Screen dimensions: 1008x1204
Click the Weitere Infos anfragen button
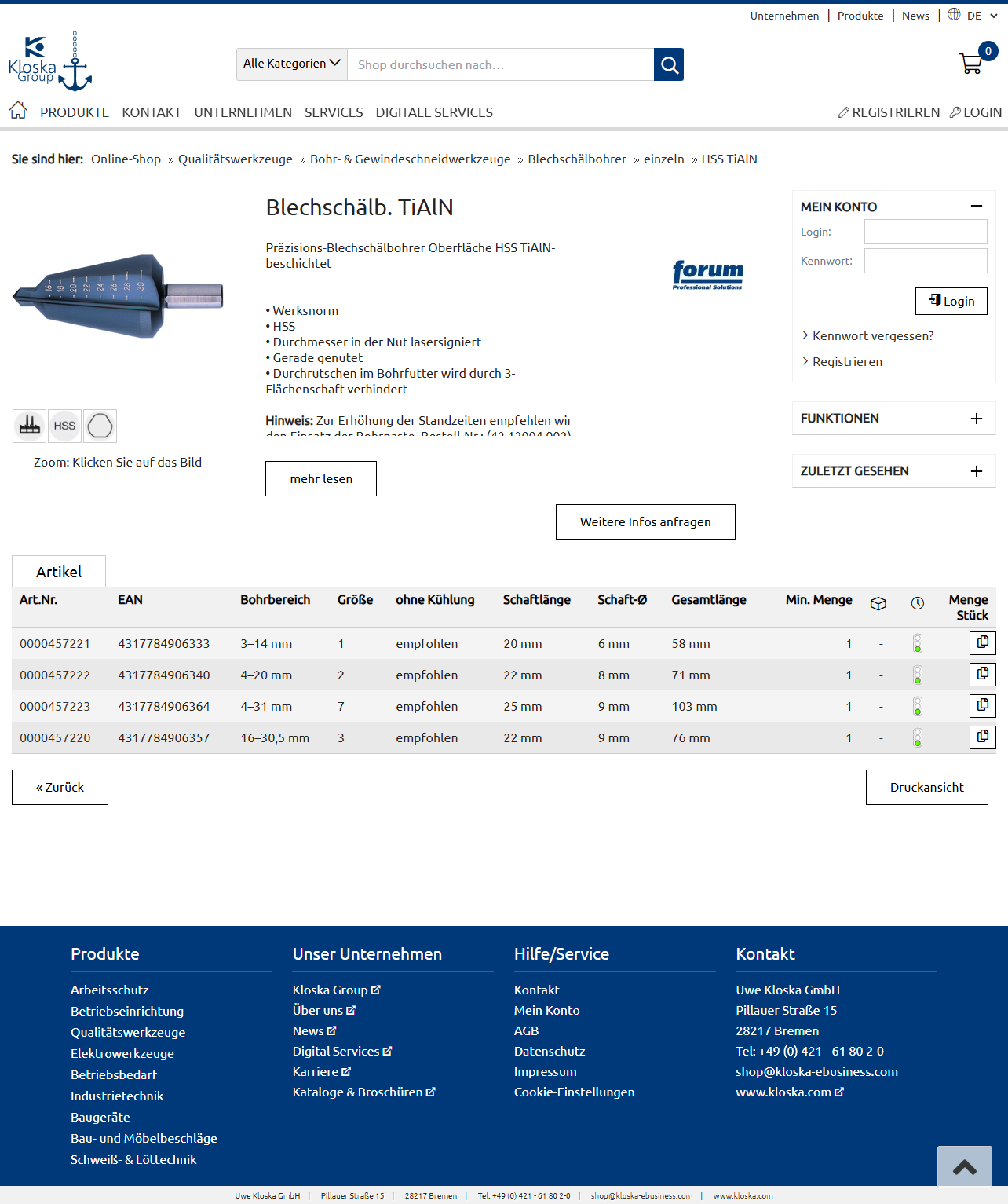pos(645,522)
